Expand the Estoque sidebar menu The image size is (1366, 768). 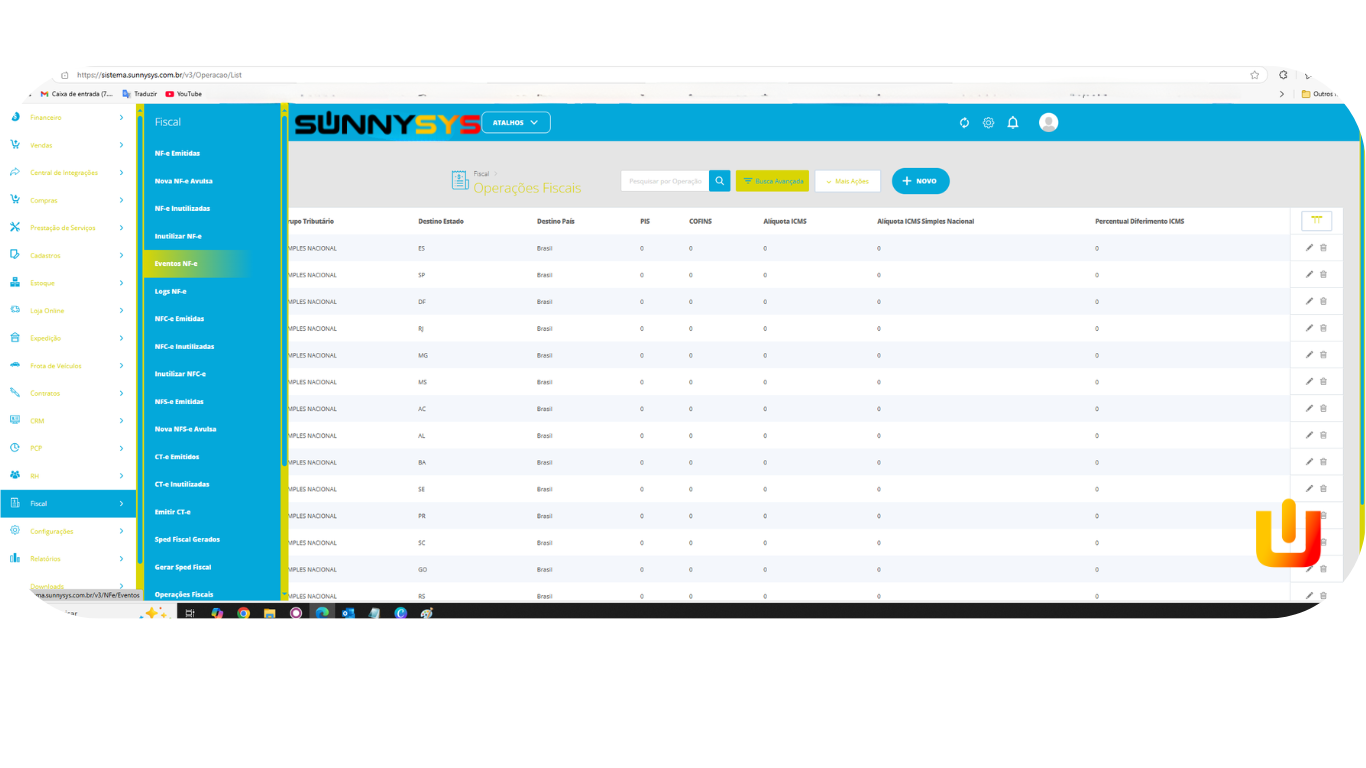click(x=68, y=283)
